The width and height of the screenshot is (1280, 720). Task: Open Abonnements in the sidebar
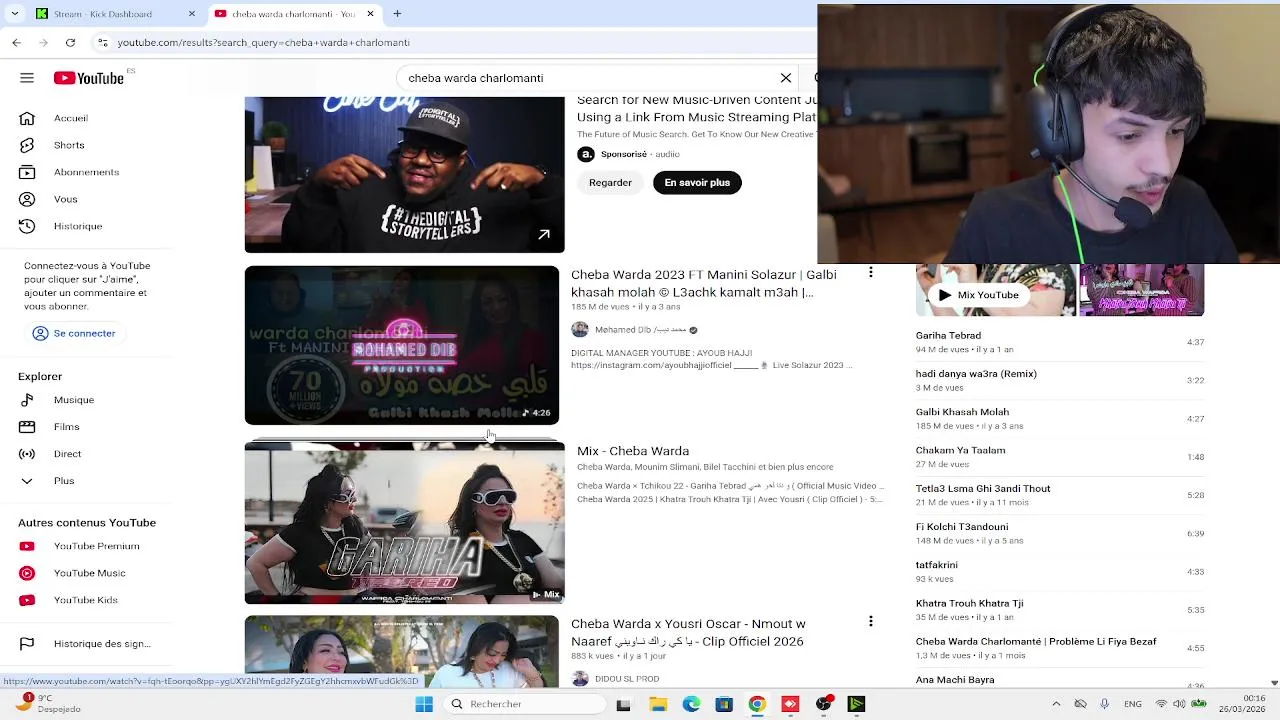coord(86,173)
